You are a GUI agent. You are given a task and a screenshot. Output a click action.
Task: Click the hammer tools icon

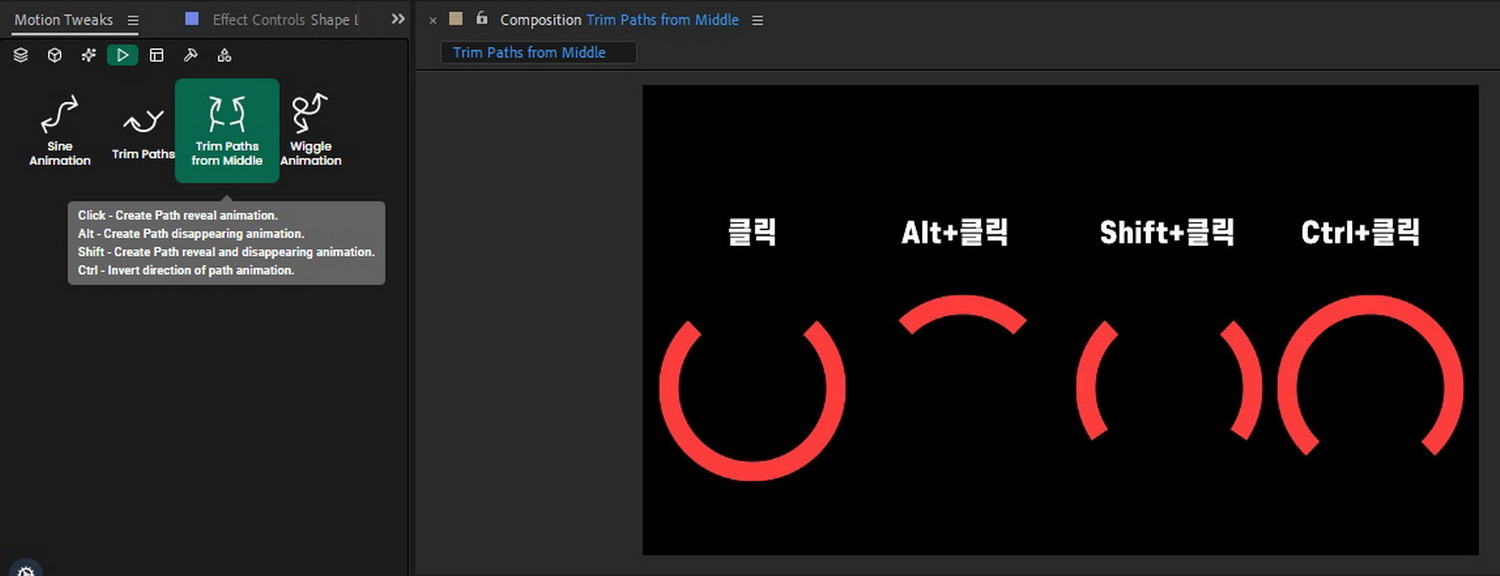pyautogui.click(x=190, y=55)
